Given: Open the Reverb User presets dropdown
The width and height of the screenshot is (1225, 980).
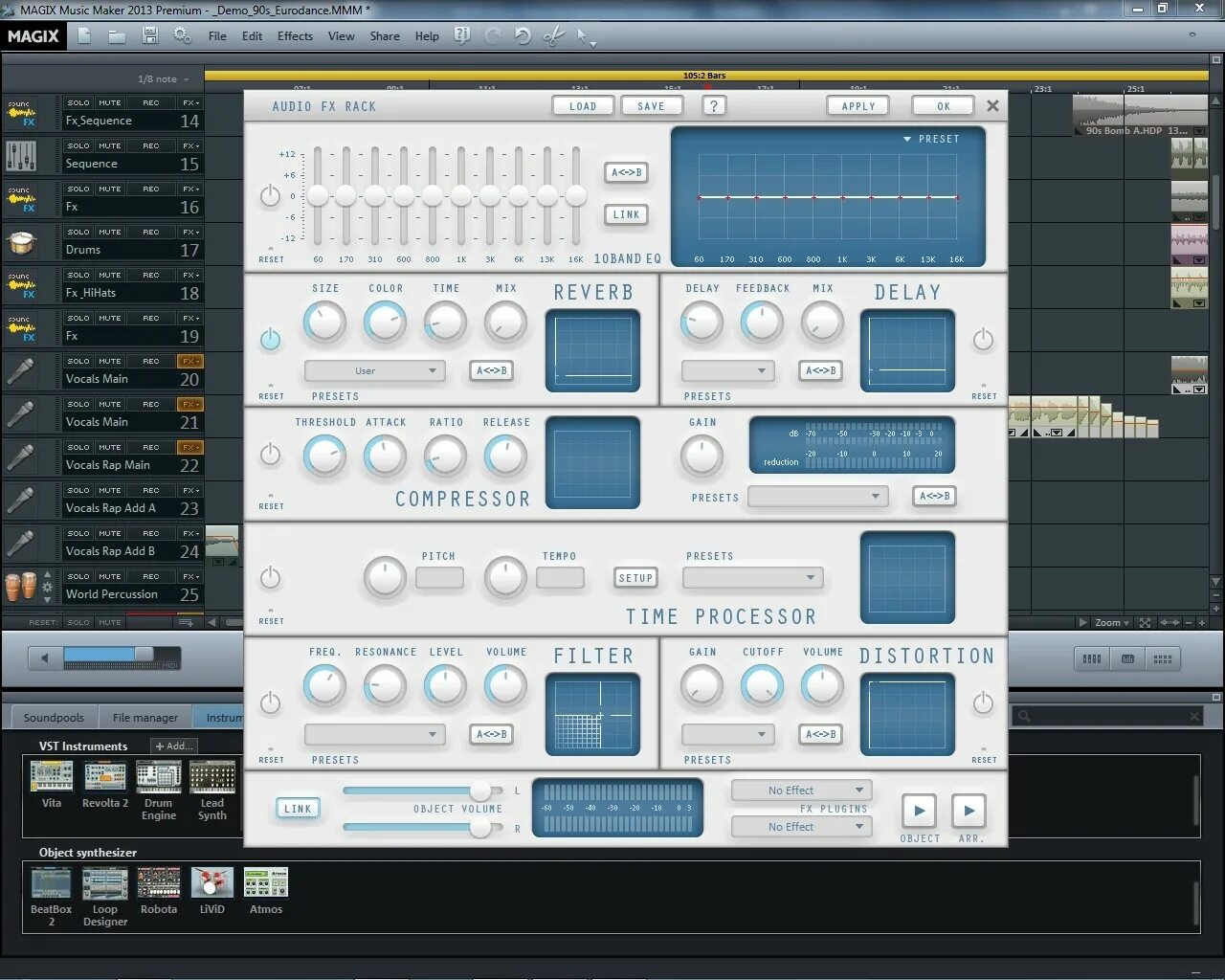Looking at the screenshot, I should 374,370.
